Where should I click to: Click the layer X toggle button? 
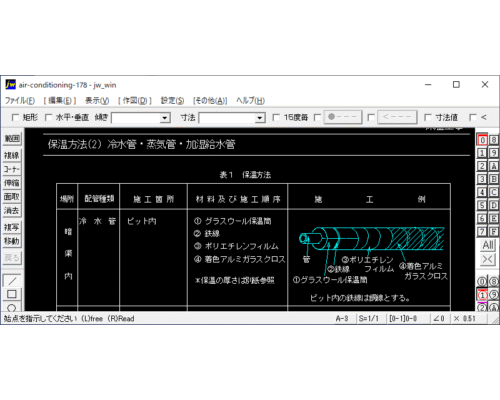coord(488,259)
